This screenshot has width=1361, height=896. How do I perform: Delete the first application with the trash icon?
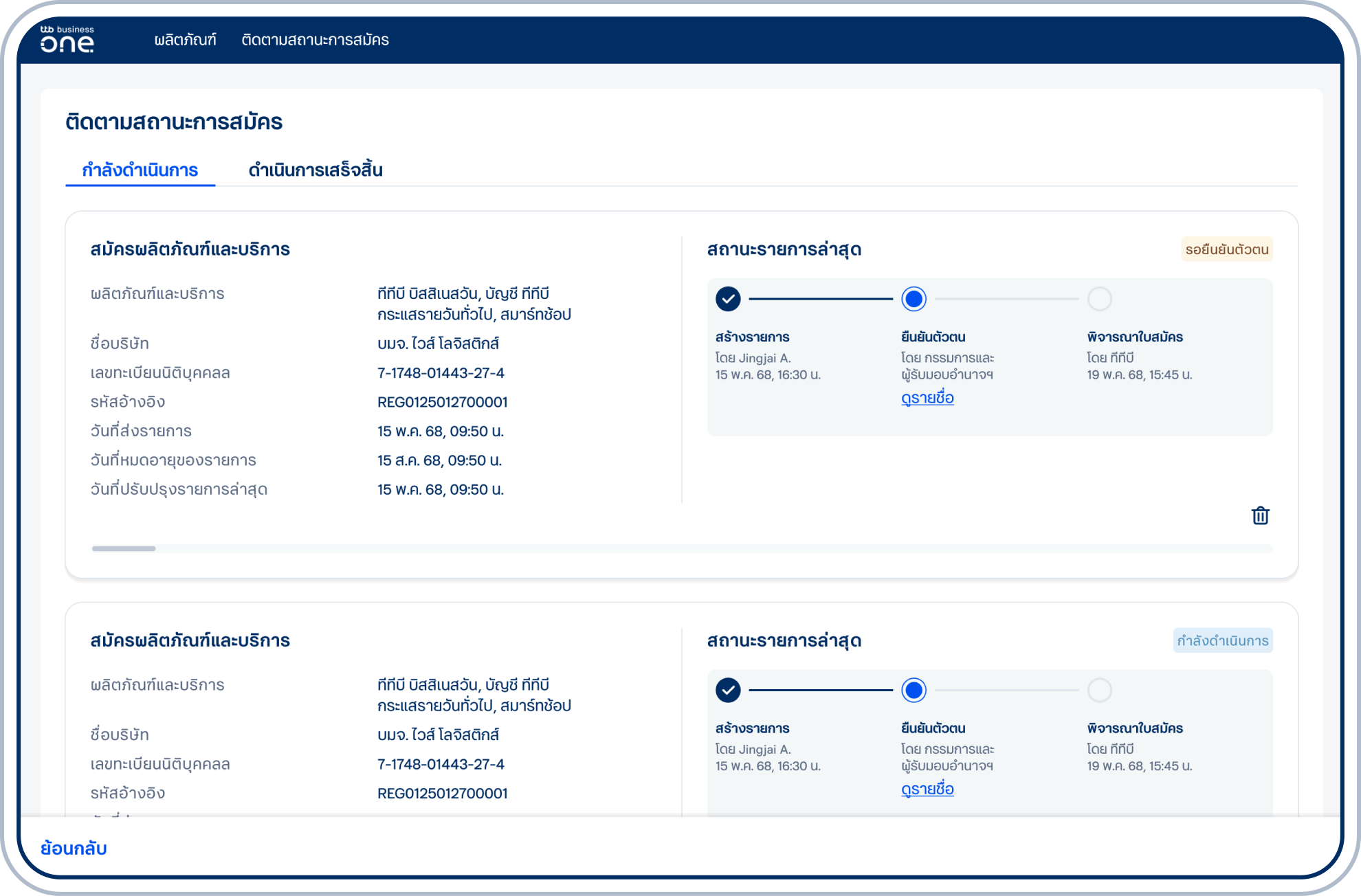(1260, 515)
